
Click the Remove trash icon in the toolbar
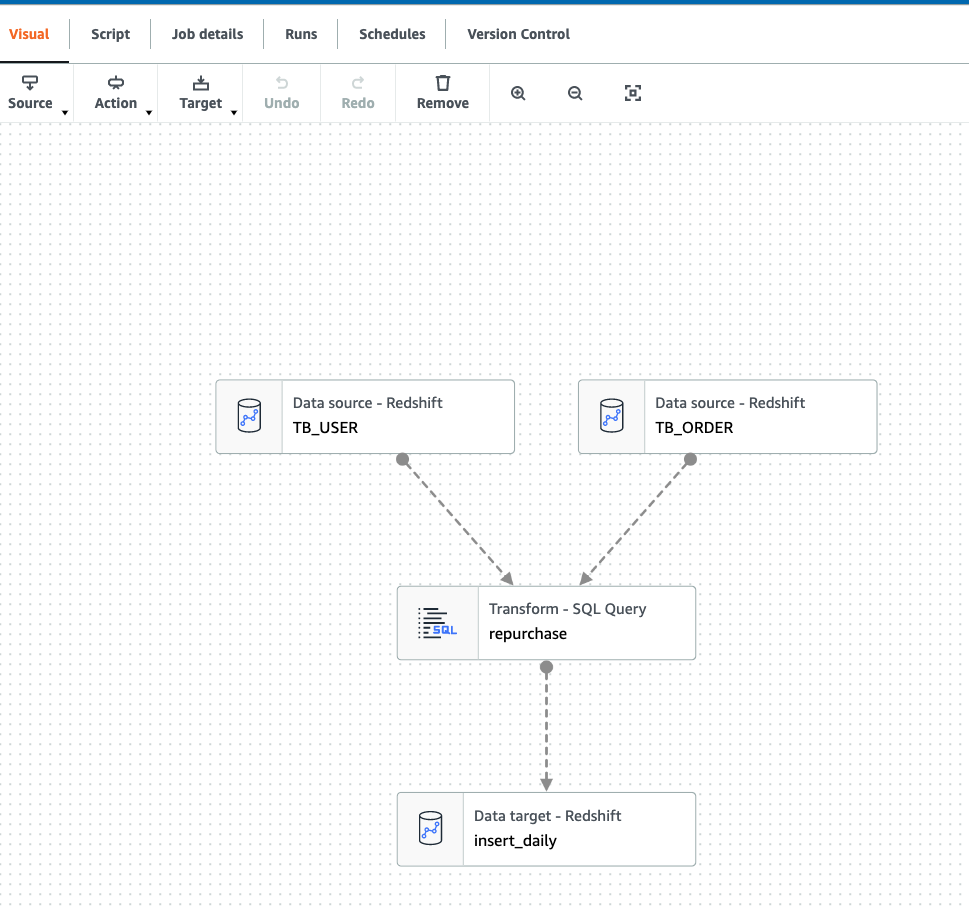(442, 85)
